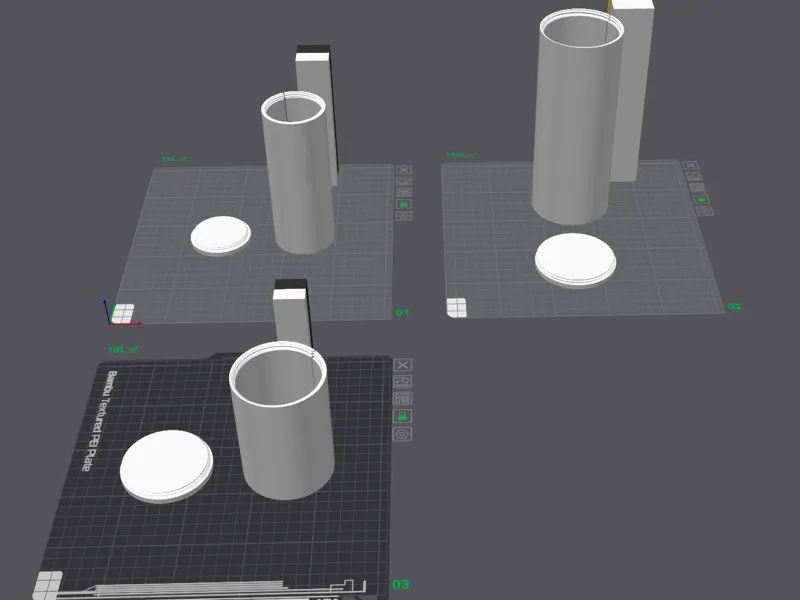This screenshot has width=800, height=600.
Task: Arrange objects on plate 03
Action: coord(403,398)
